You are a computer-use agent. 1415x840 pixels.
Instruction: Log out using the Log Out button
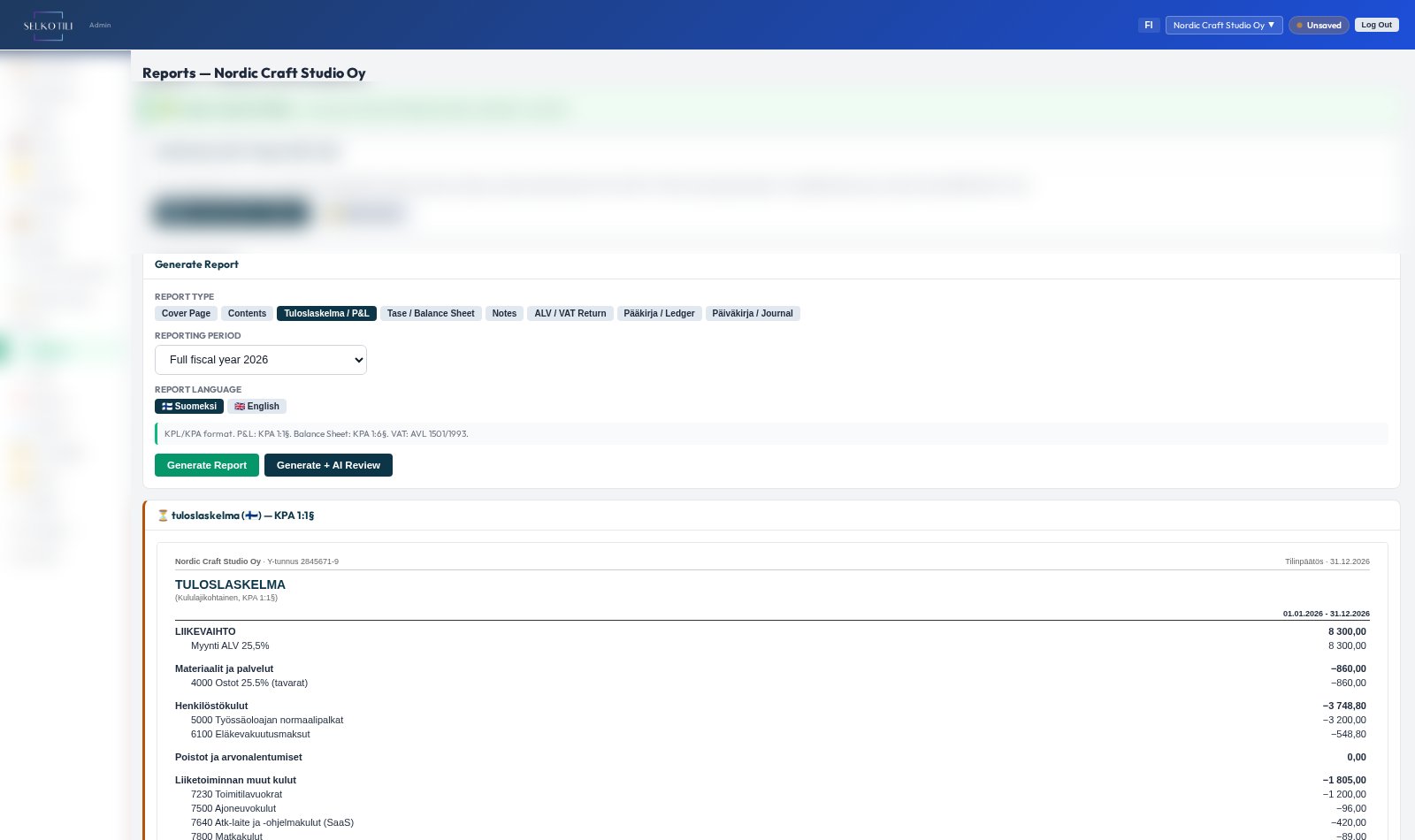pyautogui.click(x=1376, y=25)
